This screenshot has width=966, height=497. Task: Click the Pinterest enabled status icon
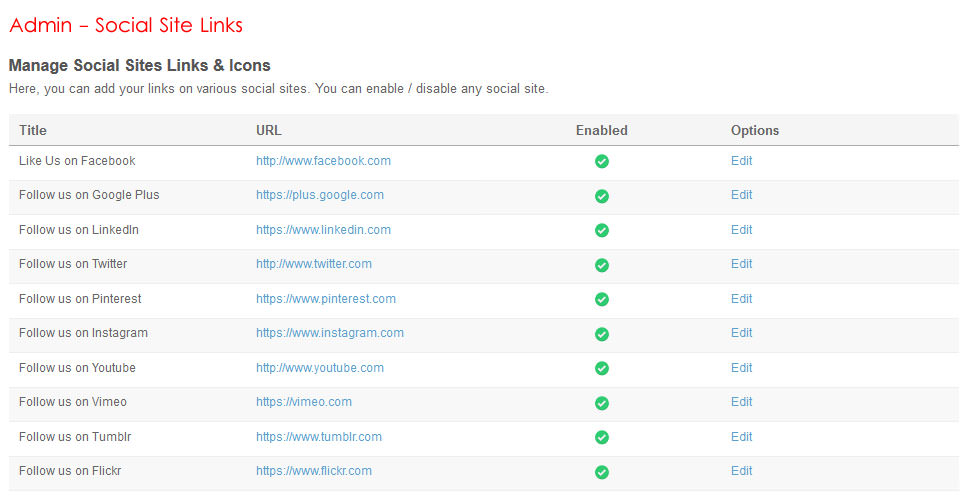coord(602,300)
